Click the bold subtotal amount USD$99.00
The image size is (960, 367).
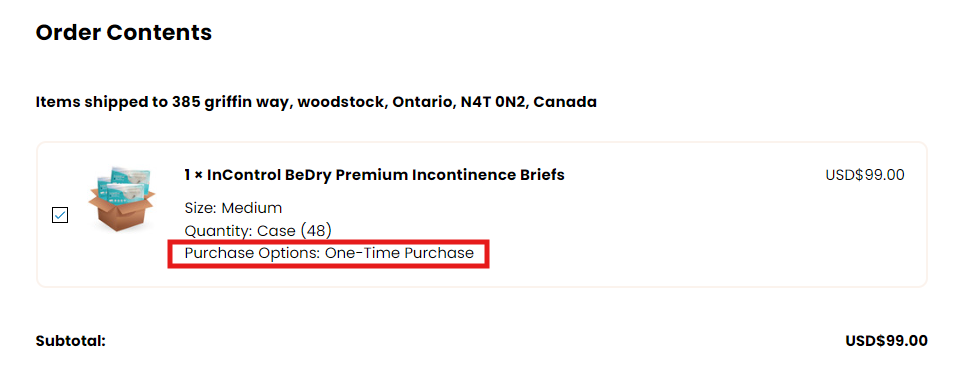coord(886,341)
